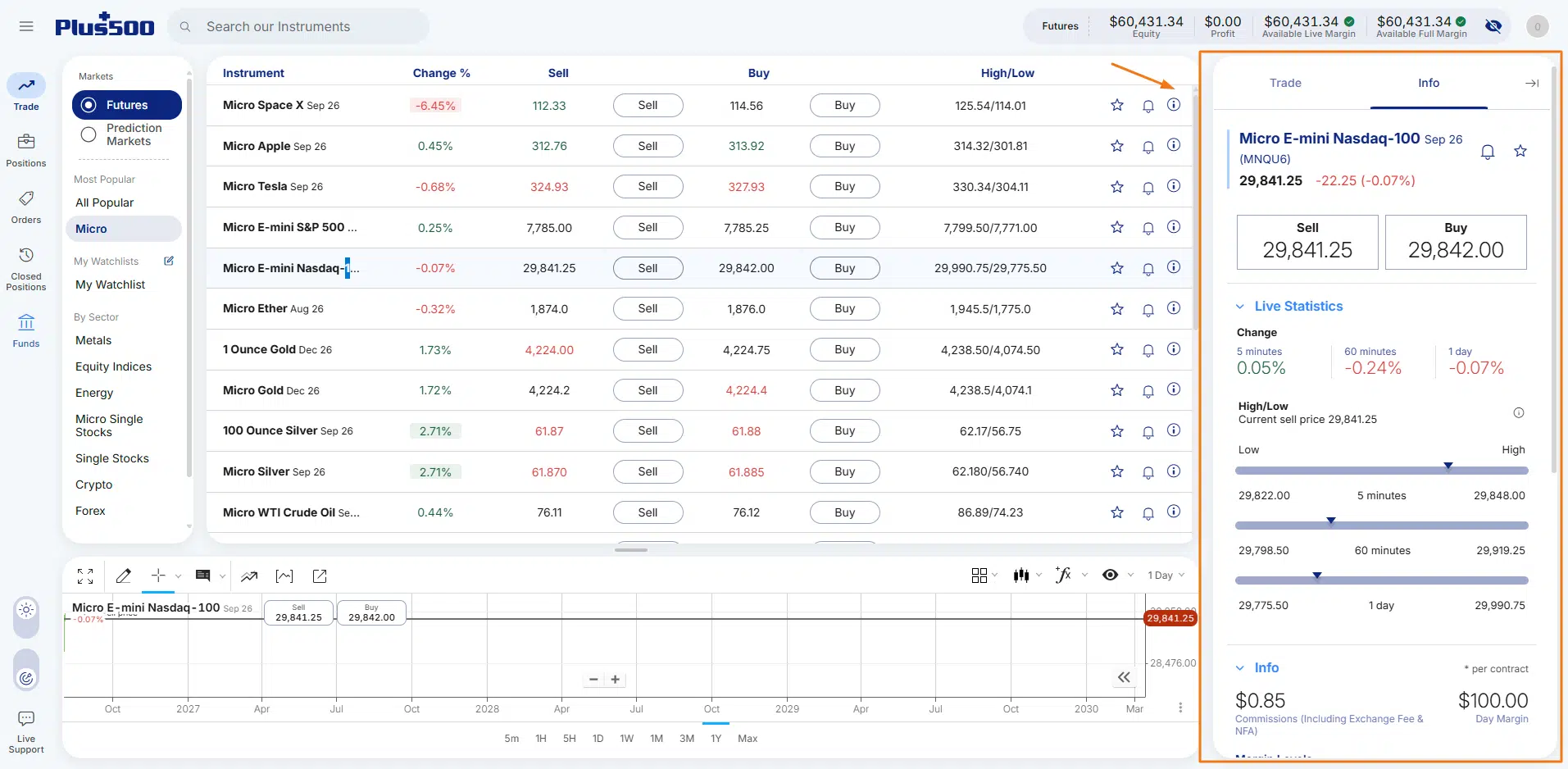This screenshot has height=769, width=1568.
Task: Collapse the Live Statistics section
Action: [1240, 307]
